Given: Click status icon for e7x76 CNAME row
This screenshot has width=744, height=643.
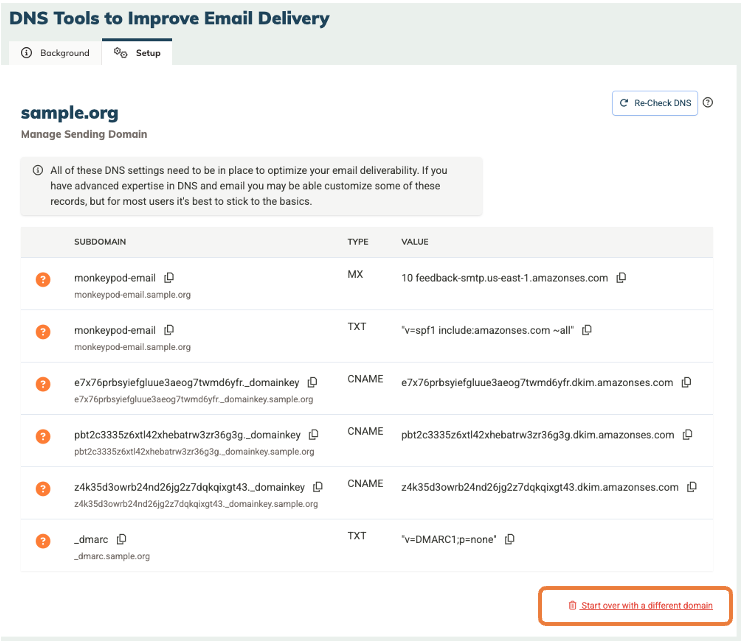Looking at the screenshot, I should coord(43,383).
